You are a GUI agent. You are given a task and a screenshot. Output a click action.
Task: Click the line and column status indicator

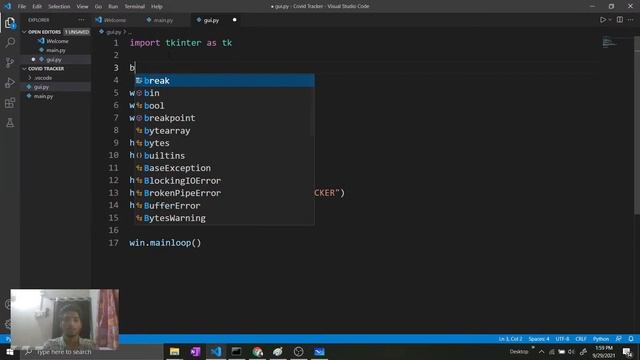click(x=510, y=339)
